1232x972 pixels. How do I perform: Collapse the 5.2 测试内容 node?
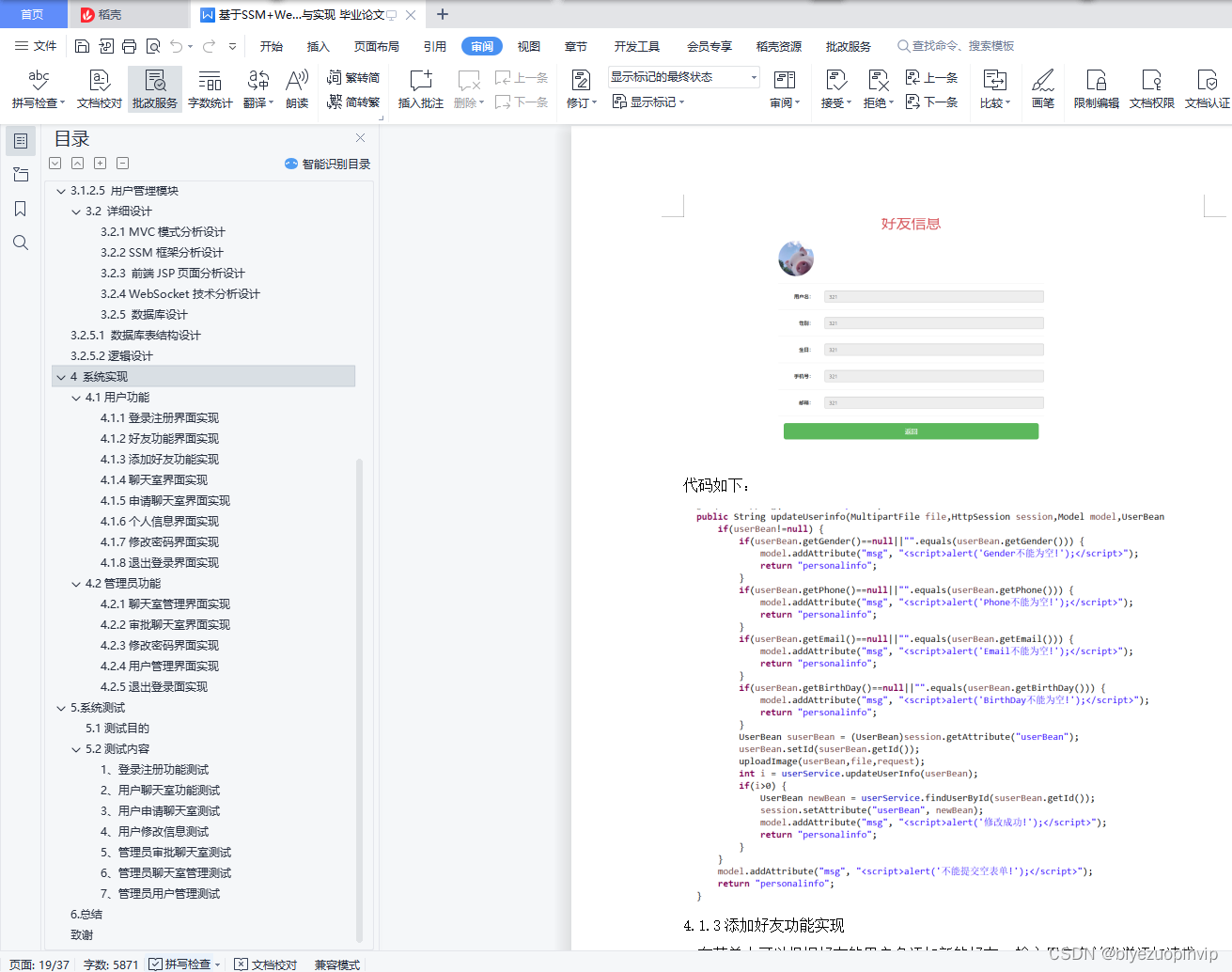[76, 749]
